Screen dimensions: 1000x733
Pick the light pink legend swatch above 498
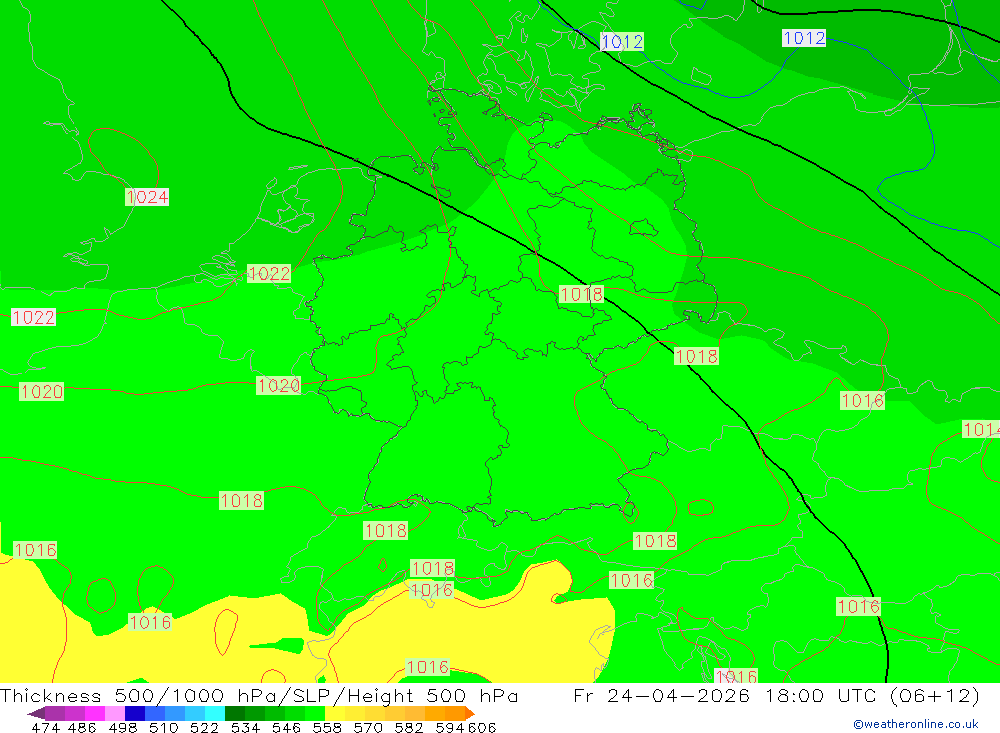pos(115,713)
